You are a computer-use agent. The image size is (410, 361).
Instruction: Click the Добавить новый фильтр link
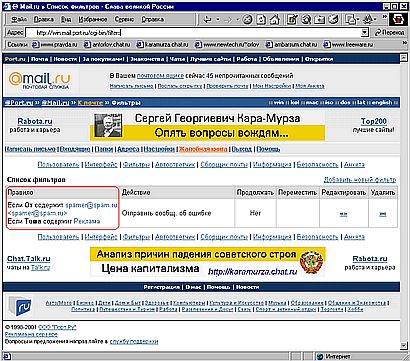point(360,180)
